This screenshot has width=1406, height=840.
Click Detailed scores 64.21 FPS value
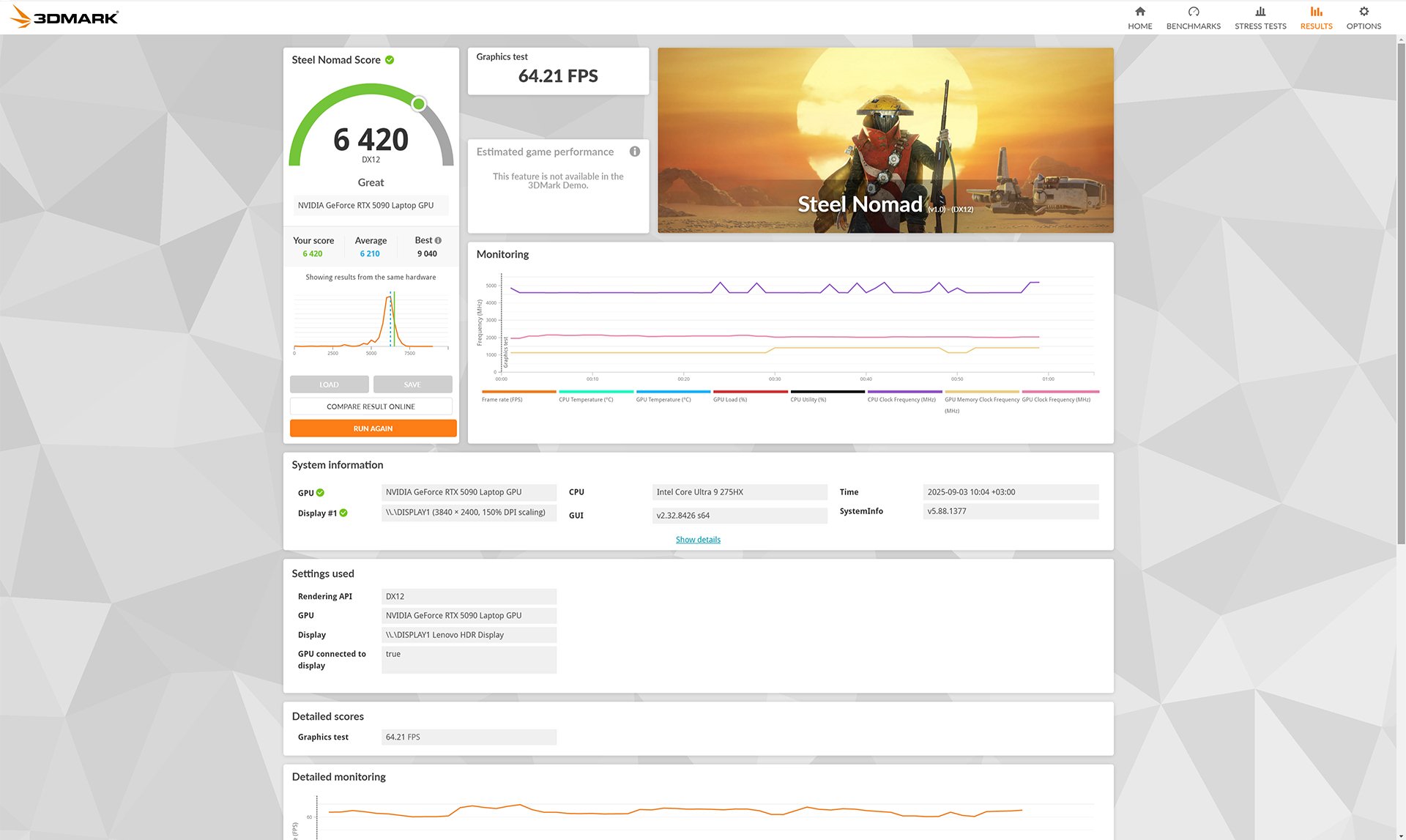(x=469, y=737)
